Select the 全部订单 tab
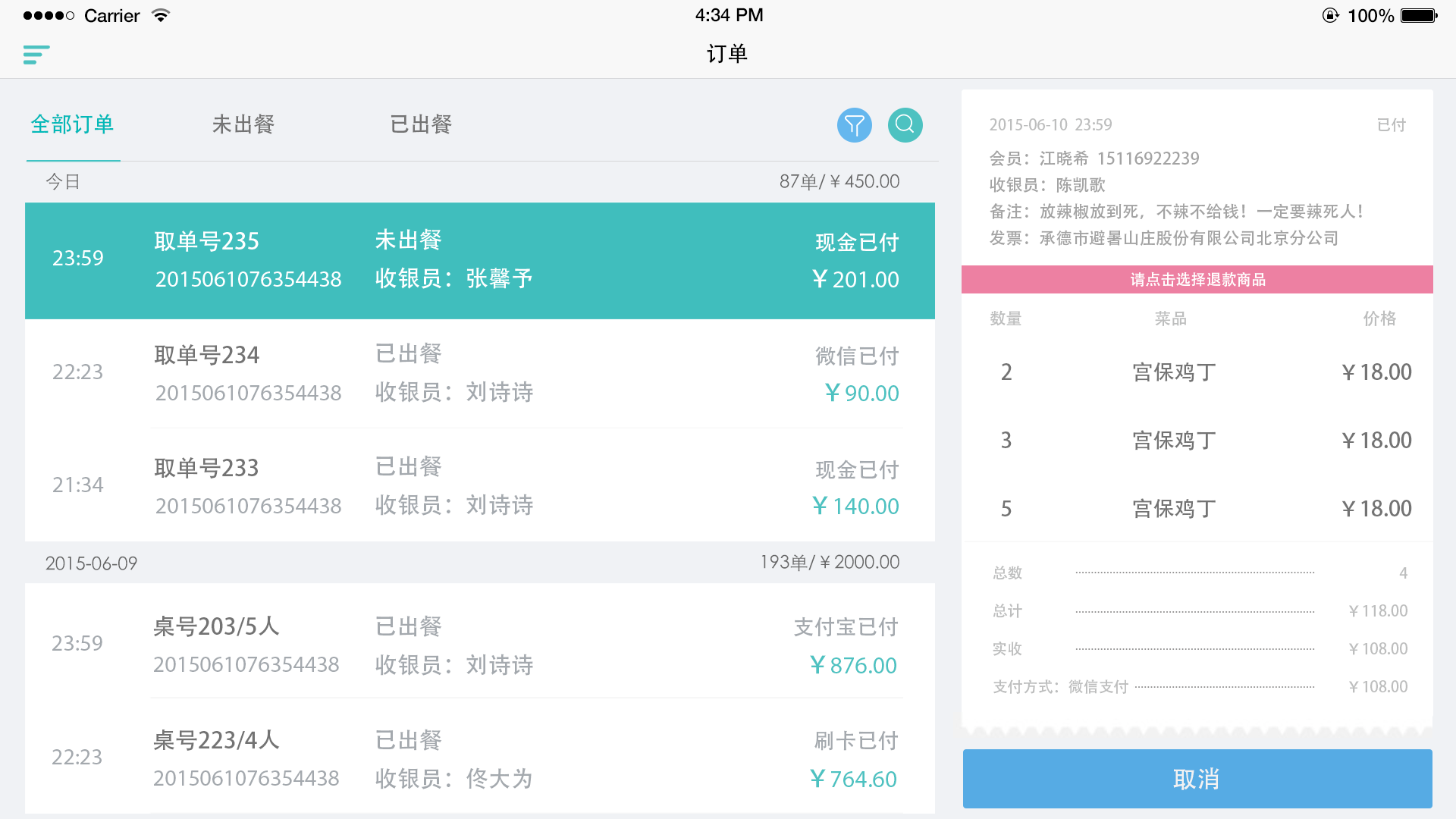The width and height of the screenshot is (1456, 819). click(x=73, y=124)
